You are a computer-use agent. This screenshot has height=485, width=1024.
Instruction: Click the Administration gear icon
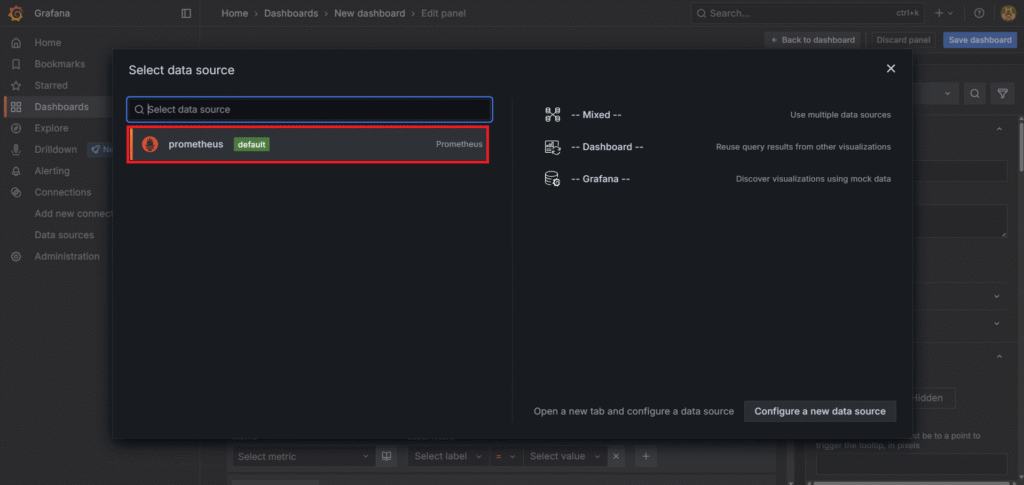[x=16, y=257]
